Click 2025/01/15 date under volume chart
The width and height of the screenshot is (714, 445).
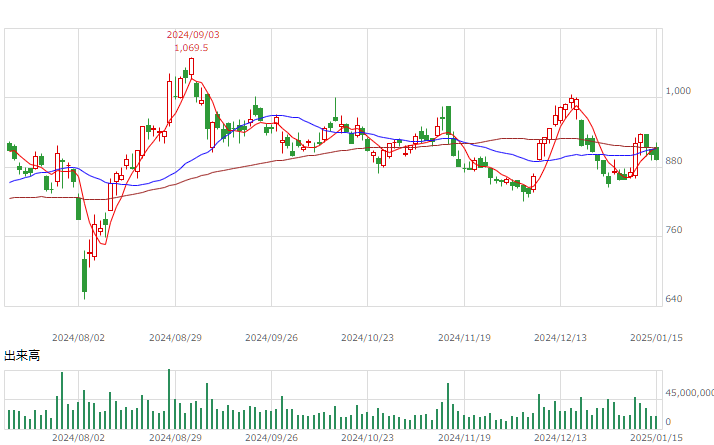point(656,438)
